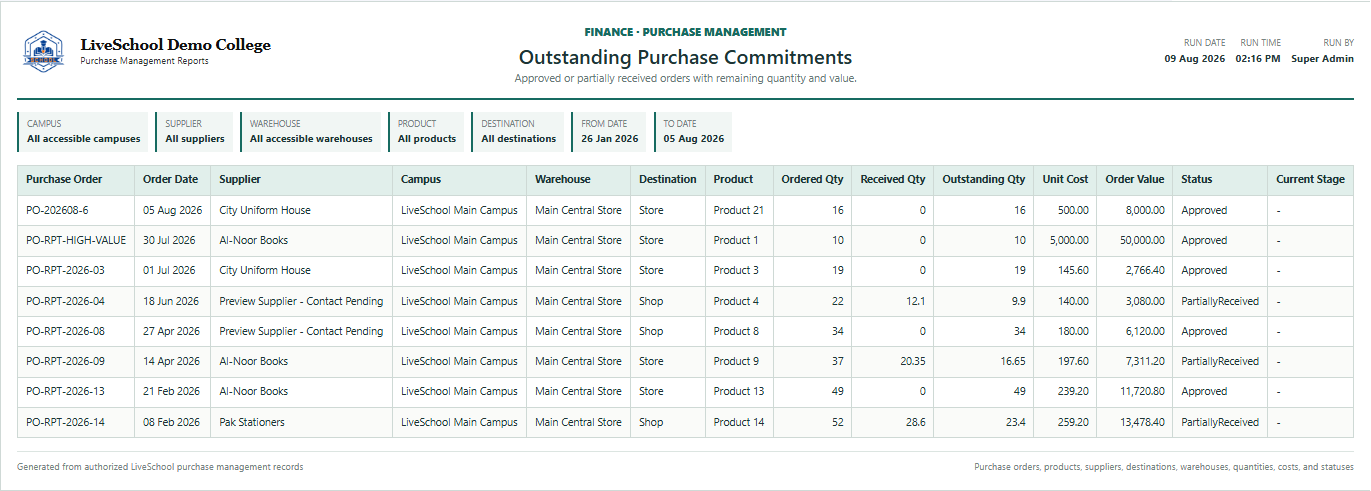Select purchase order PO-RPT-2026-04

(65, 301)
